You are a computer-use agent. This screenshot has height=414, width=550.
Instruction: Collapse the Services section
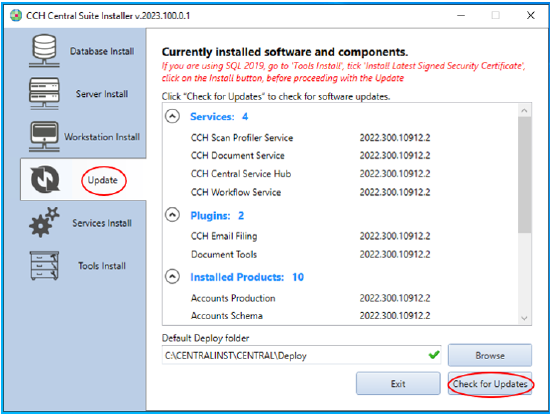(x=172, y=116)
